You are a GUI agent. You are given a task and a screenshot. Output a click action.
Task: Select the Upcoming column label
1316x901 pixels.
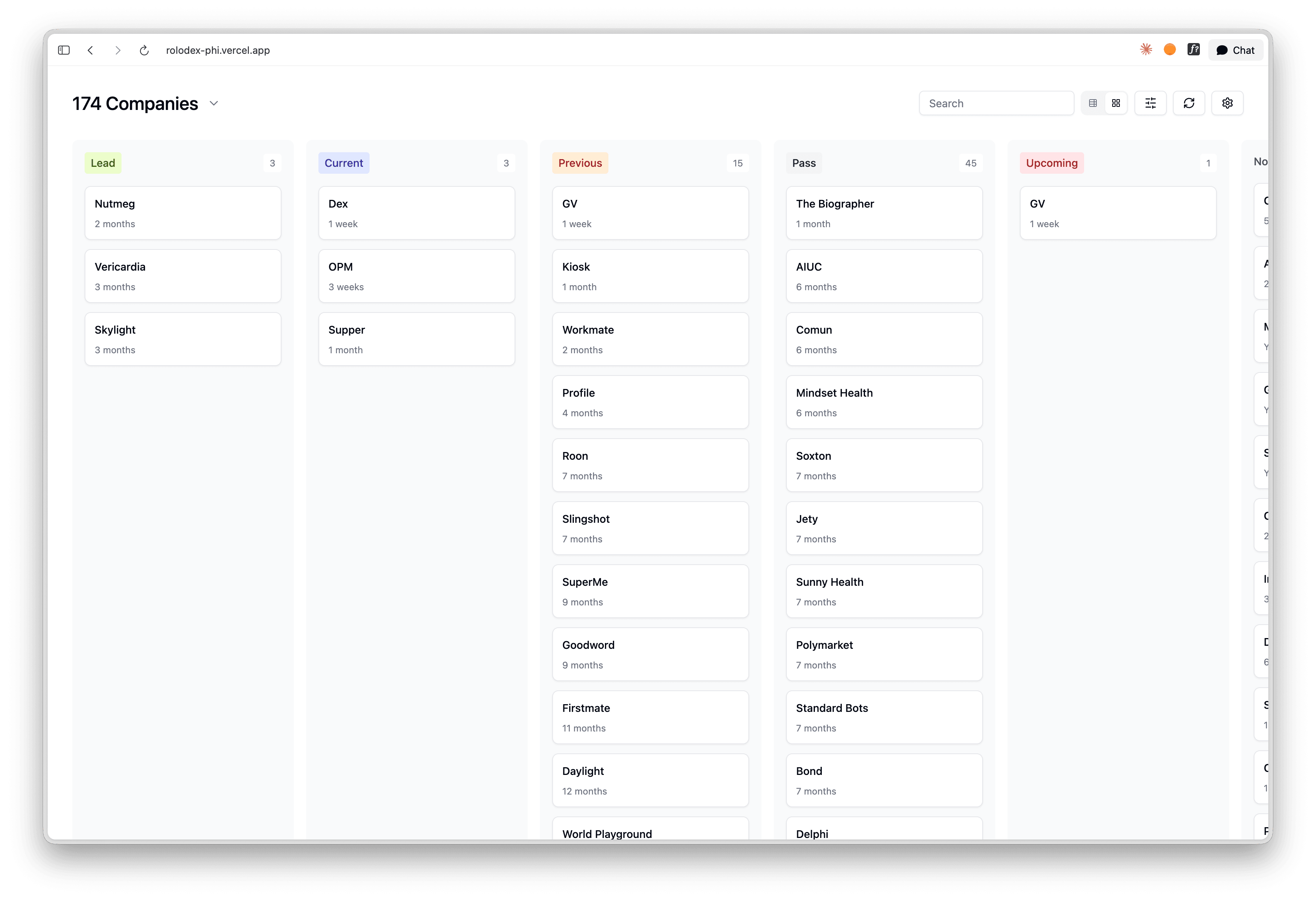tap(1052, 163)
